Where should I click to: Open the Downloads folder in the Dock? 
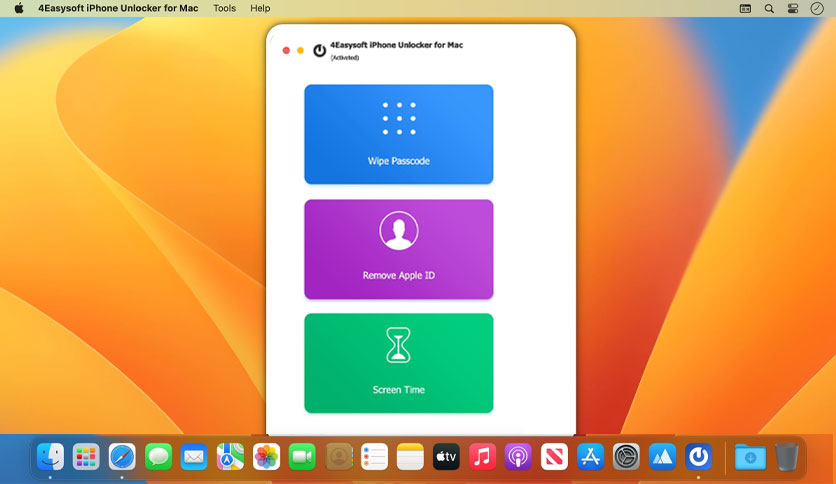750,457
